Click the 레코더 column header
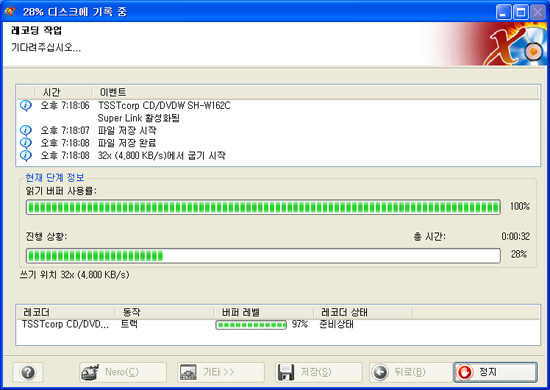The width and height of the screenshot is (550, 390). pos(66,312)
